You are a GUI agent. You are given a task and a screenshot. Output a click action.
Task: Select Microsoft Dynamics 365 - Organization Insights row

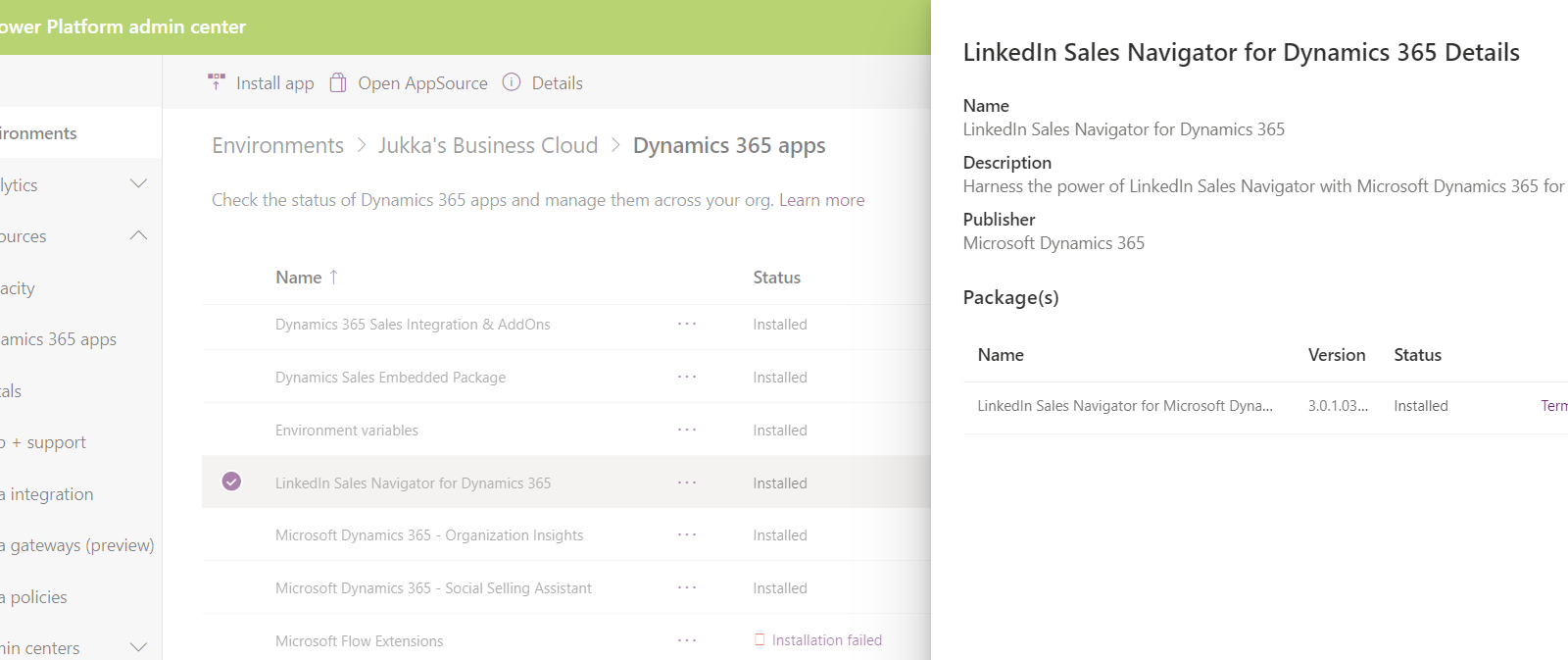point(566,535)
